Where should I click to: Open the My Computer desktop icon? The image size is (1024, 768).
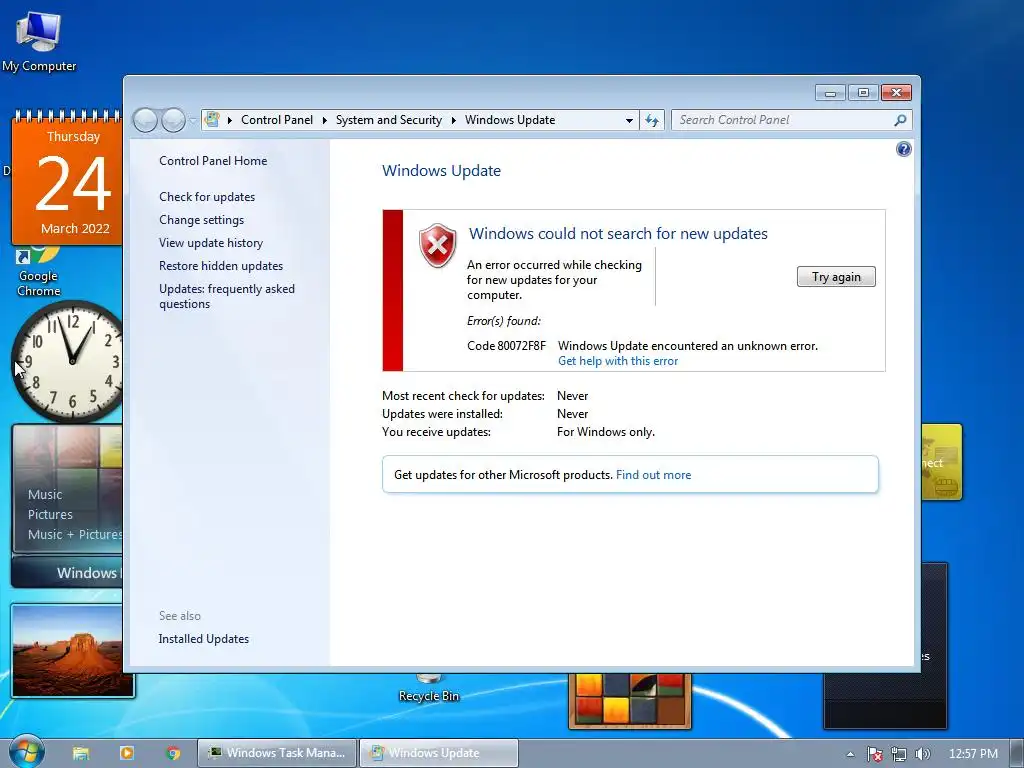point(39,42)
